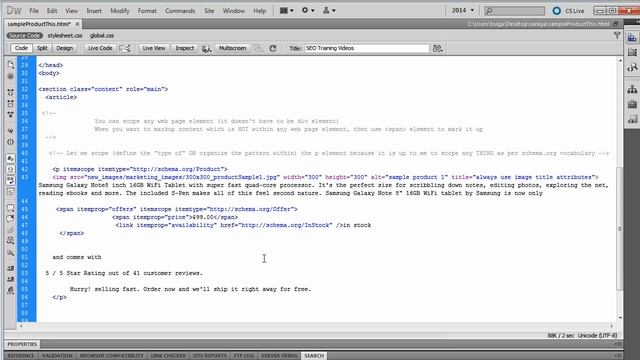Open the Snippets panel icon on the right dock
The image size is (640, 360).
tap(632, 119)
